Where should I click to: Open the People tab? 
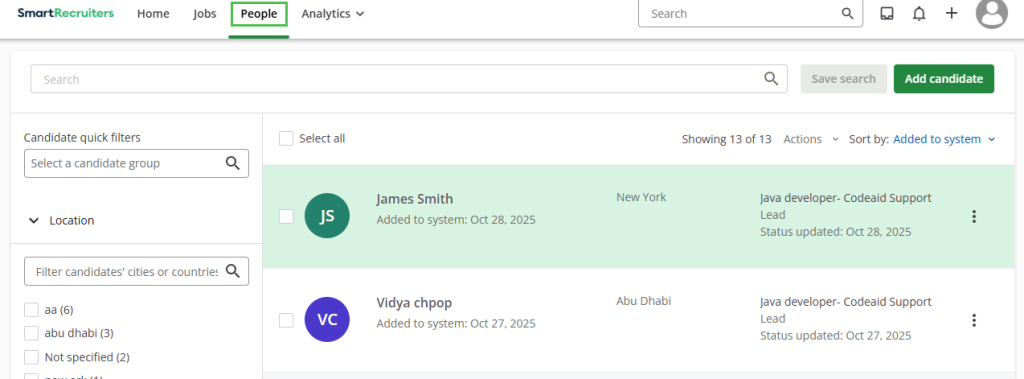(x=259, y=14)
